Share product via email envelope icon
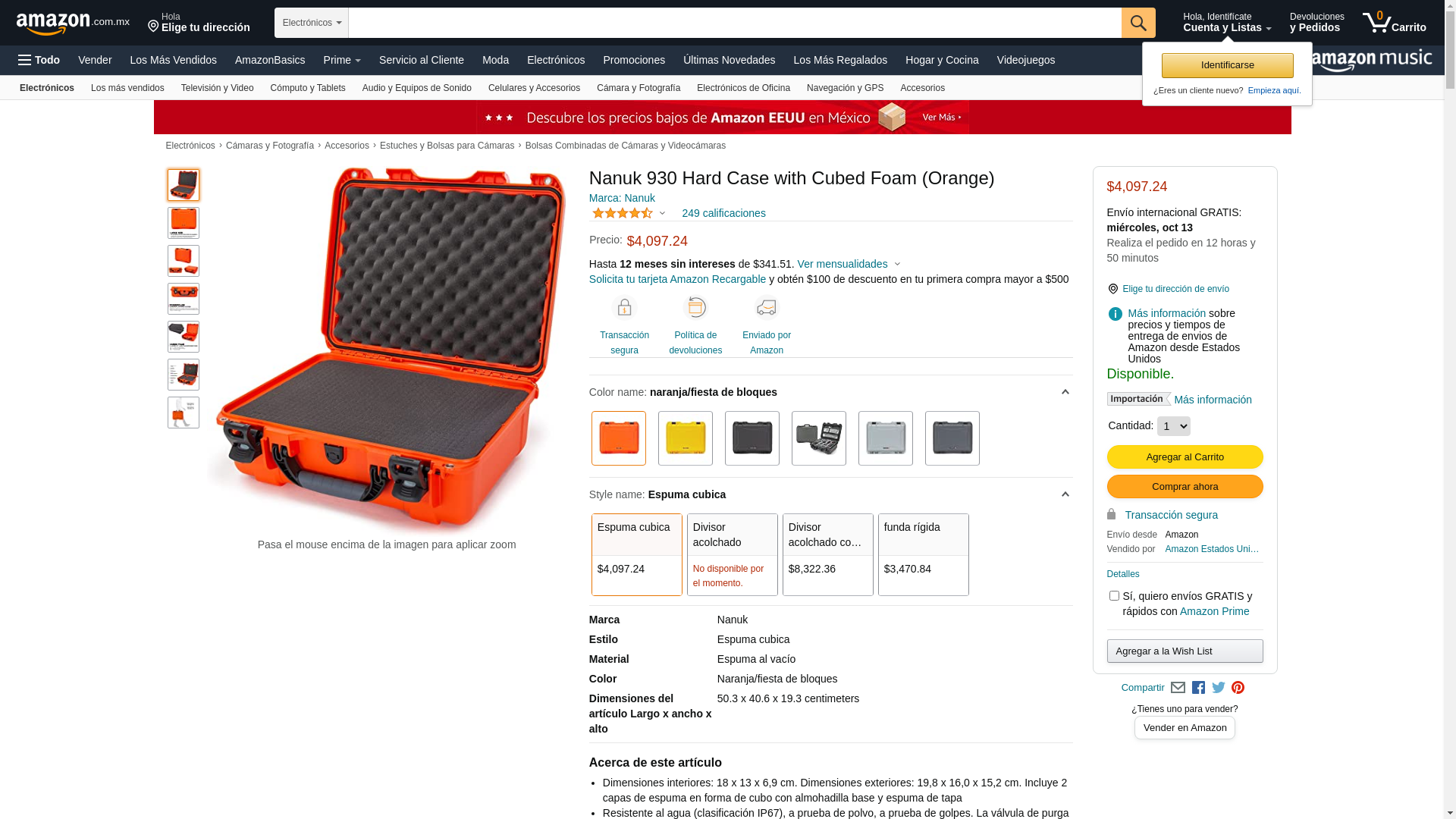The image size is (1456, 819). point(1178,688)
